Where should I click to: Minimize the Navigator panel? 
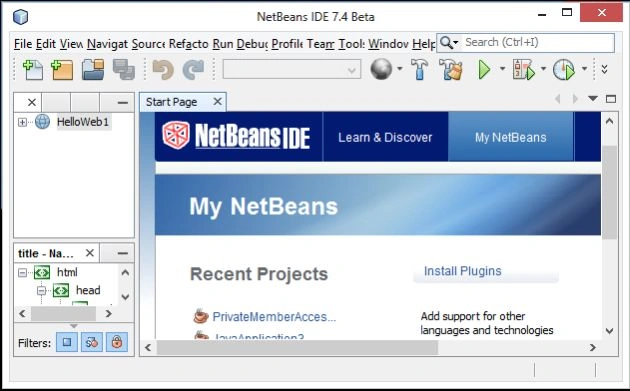pyautogui.click(x=123, y=253)
